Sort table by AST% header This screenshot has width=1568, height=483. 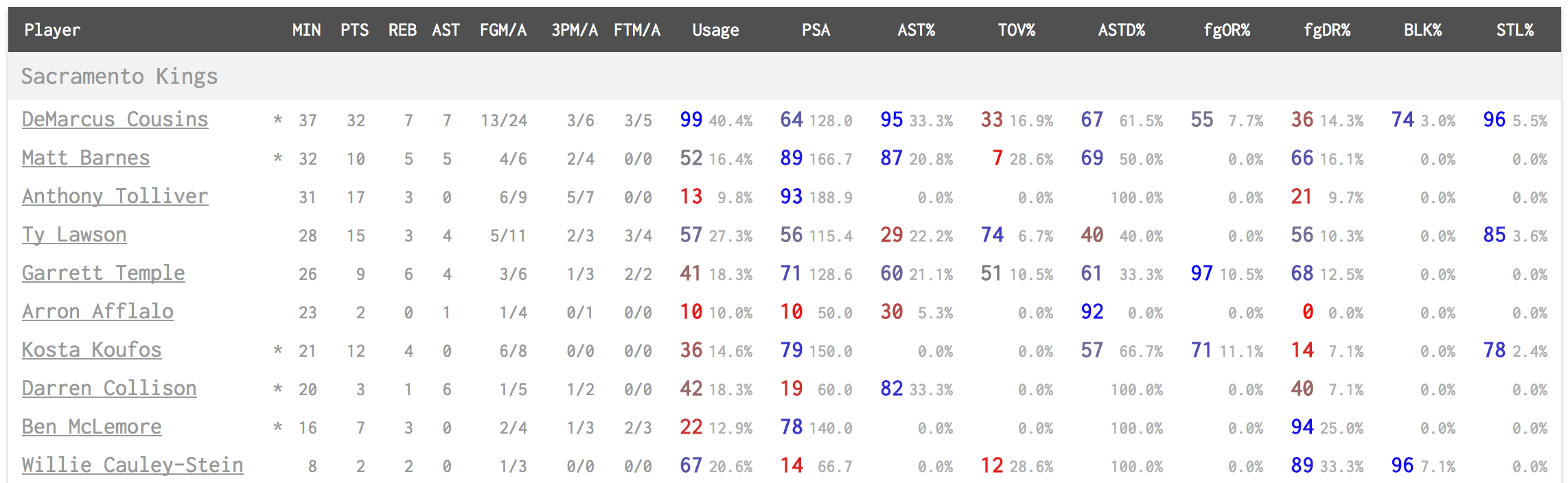coord(916,30)
